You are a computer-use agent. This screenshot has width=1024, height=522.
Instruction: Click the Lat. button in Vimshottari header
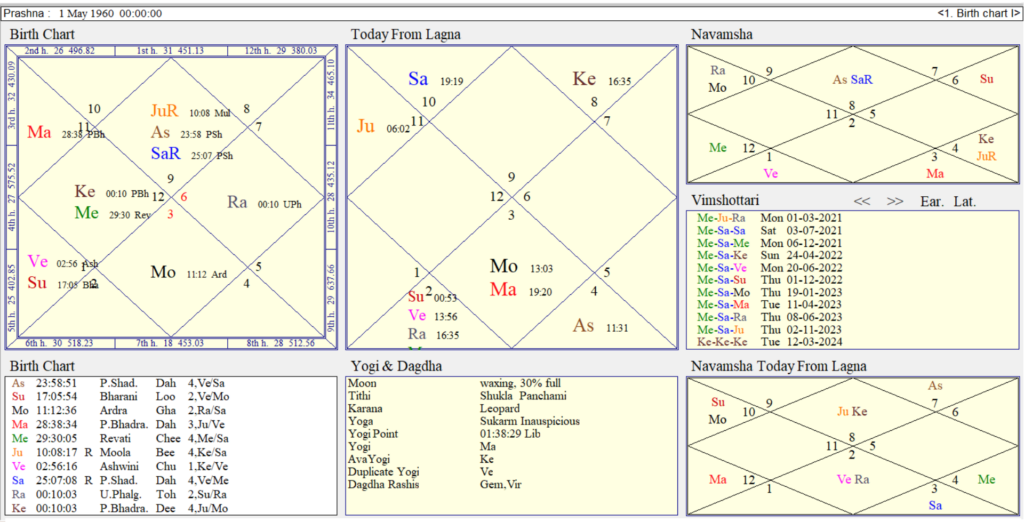[x=965, y=201]
